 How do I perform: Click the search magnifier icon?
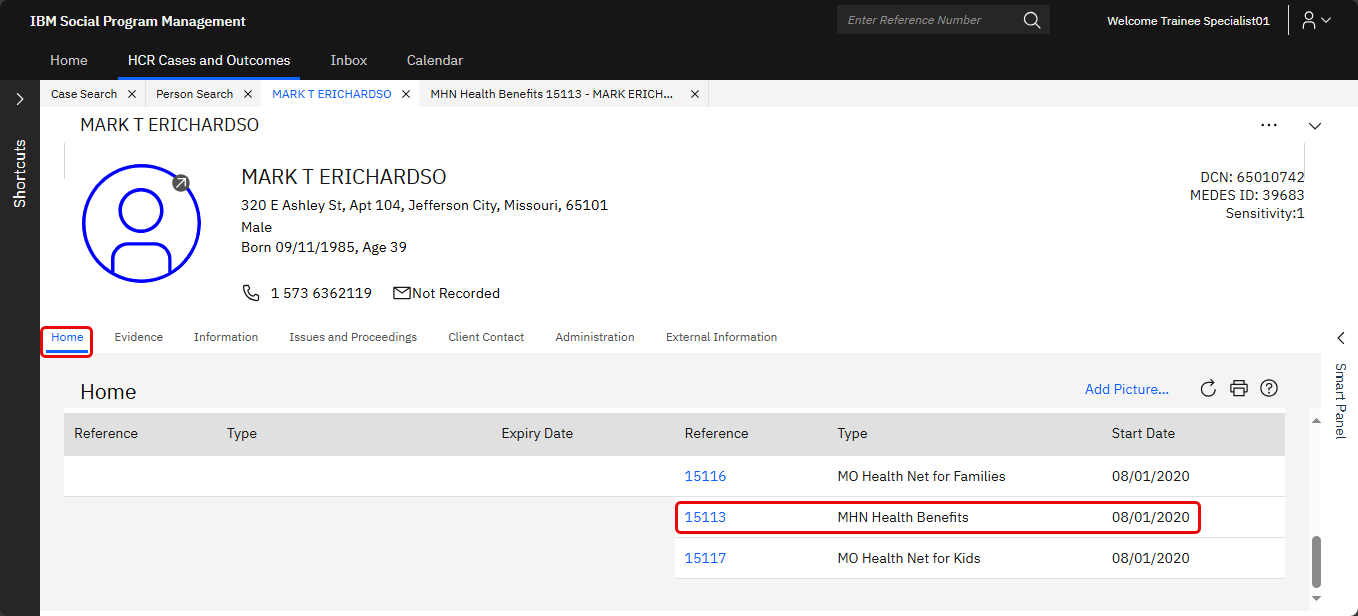pyautogui.click(x=1031, y=20)
